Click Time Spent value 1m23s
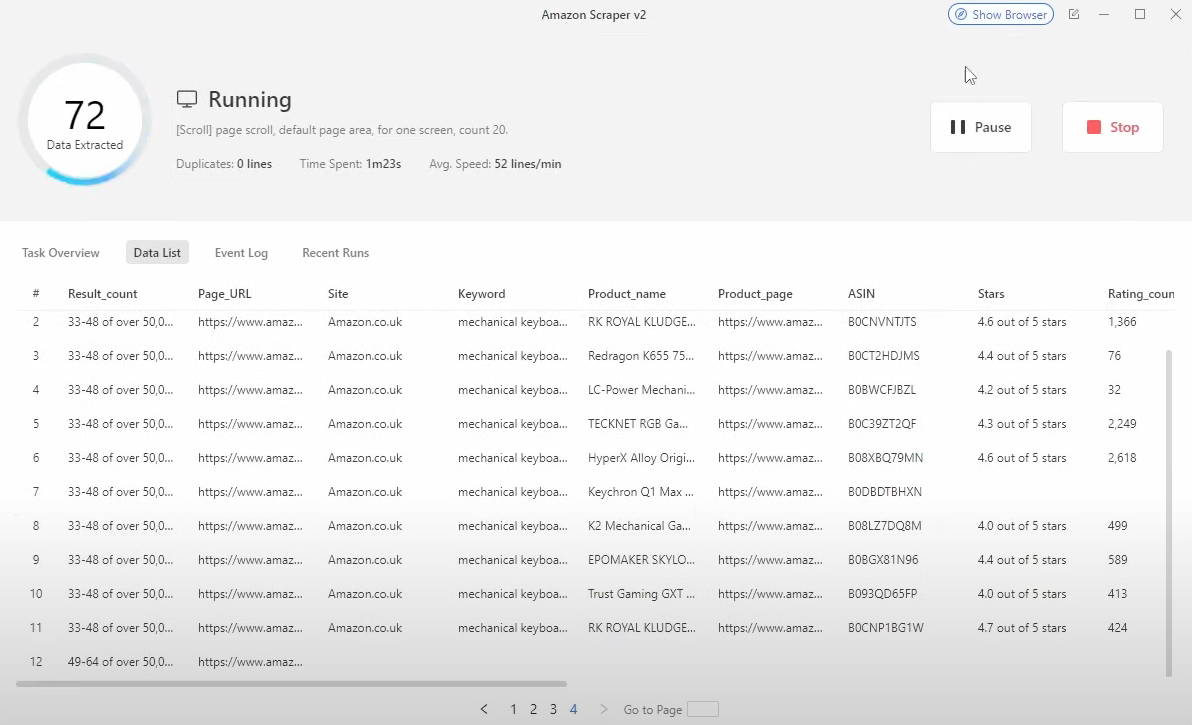Screen dimensions: 1192x725 tap(383, 163)
